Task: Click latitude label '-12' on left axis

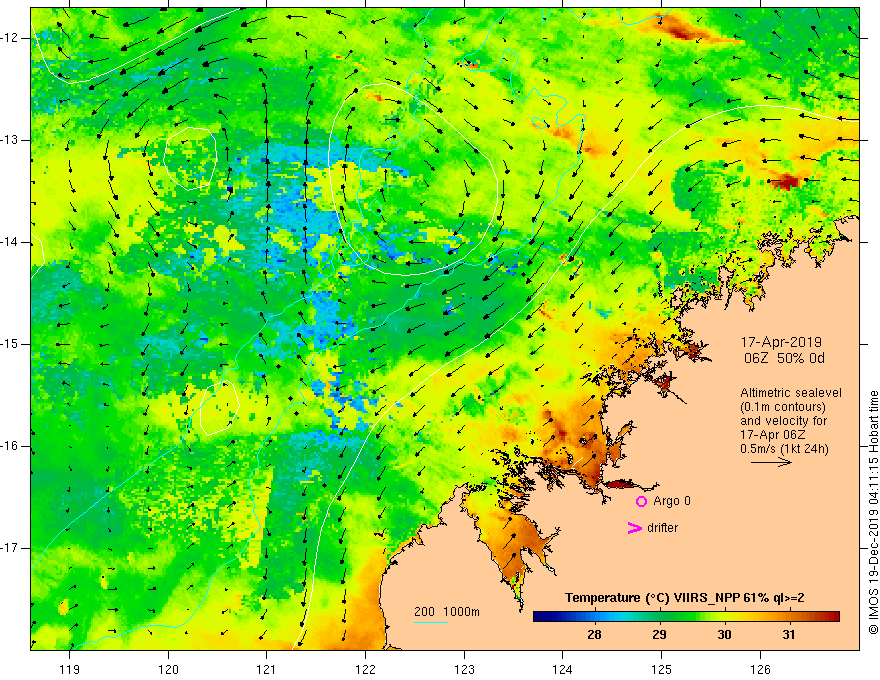Action: pyautogui.click(x=11, y=38)
